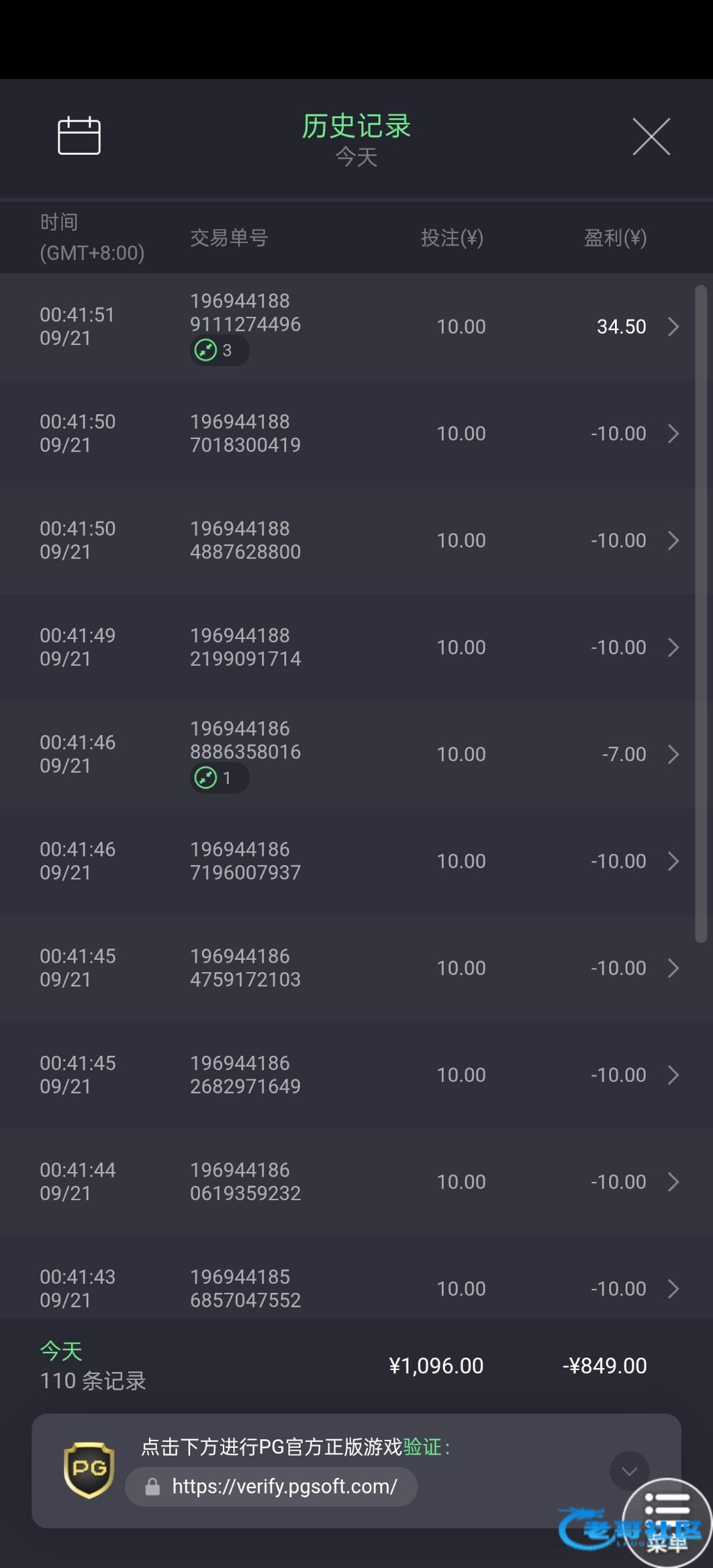Open the calendar date picker icon
713x1568 pixels.
[79, 136]
